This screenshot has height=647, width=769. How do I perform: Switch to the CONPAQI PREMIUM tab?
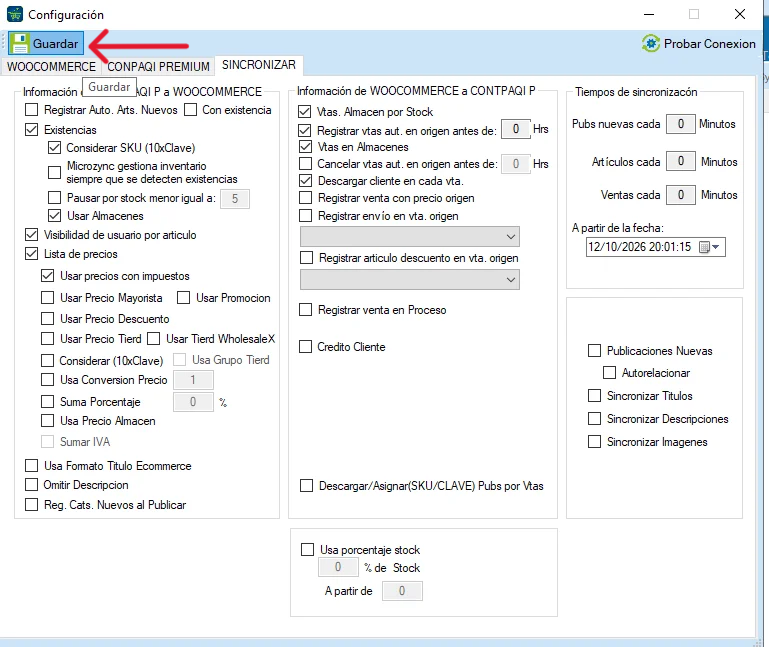(158, 67)
